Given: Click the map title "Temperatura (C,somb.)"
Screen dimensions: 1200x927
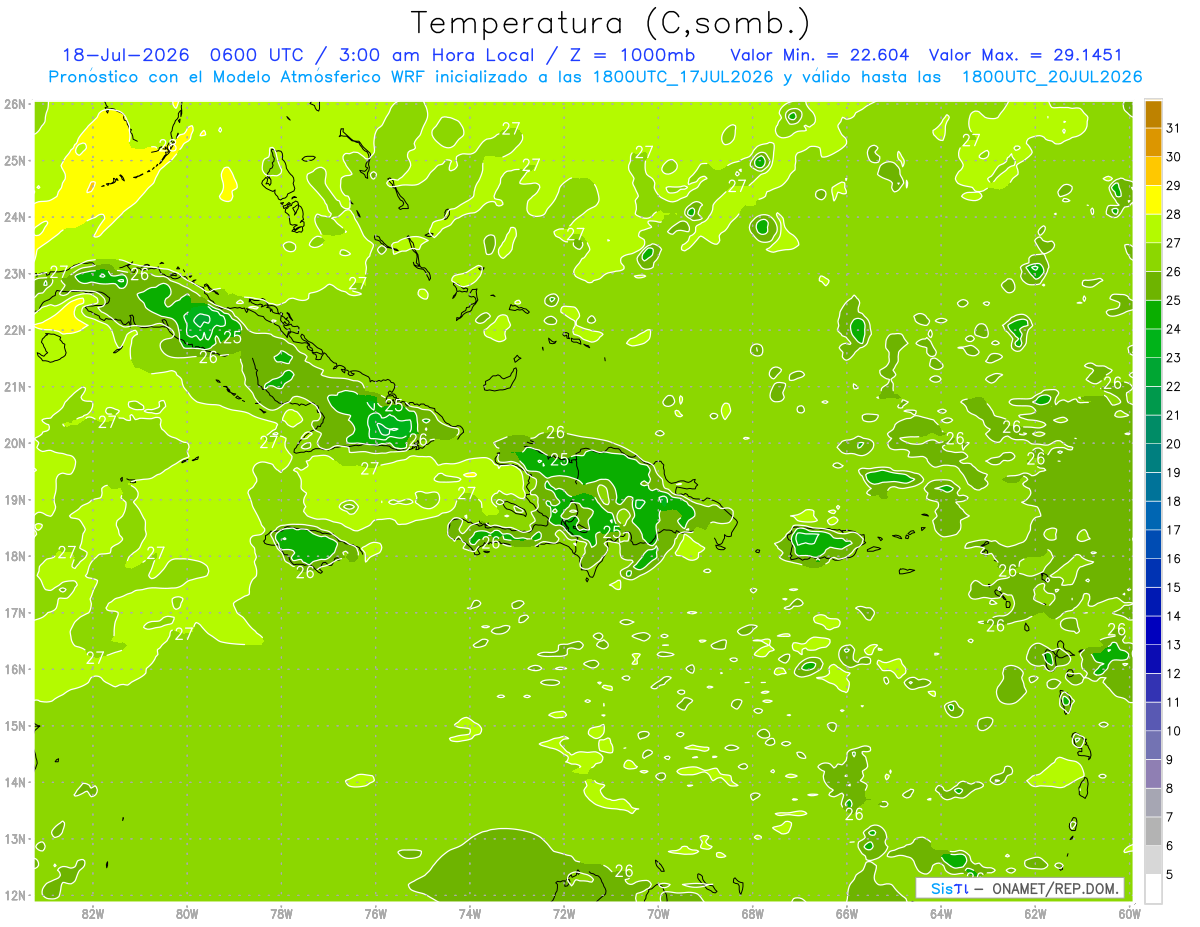Looking at the screenshot, I should (611, 24).
